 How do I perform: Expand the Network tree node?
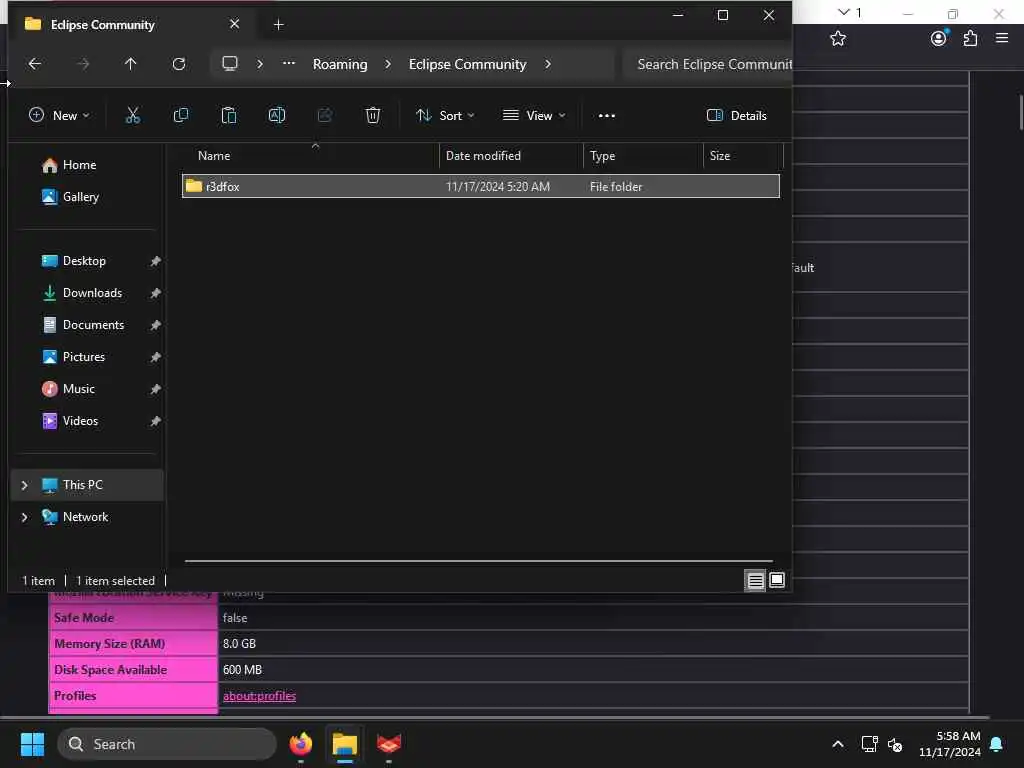25,517
